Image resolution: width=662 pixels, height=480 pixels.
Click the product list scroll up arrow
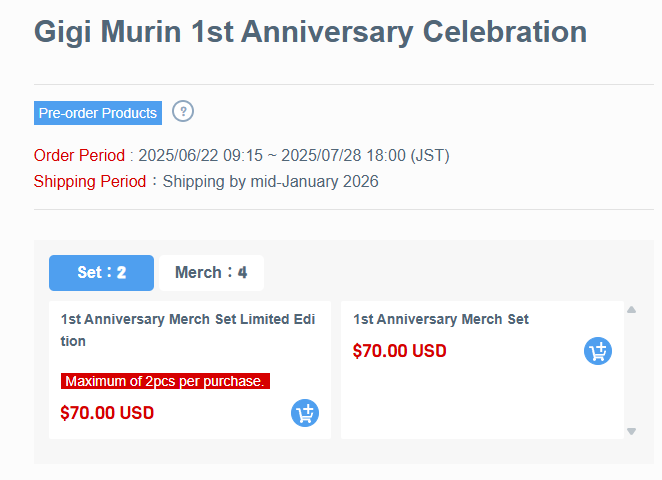pos(632,310)
